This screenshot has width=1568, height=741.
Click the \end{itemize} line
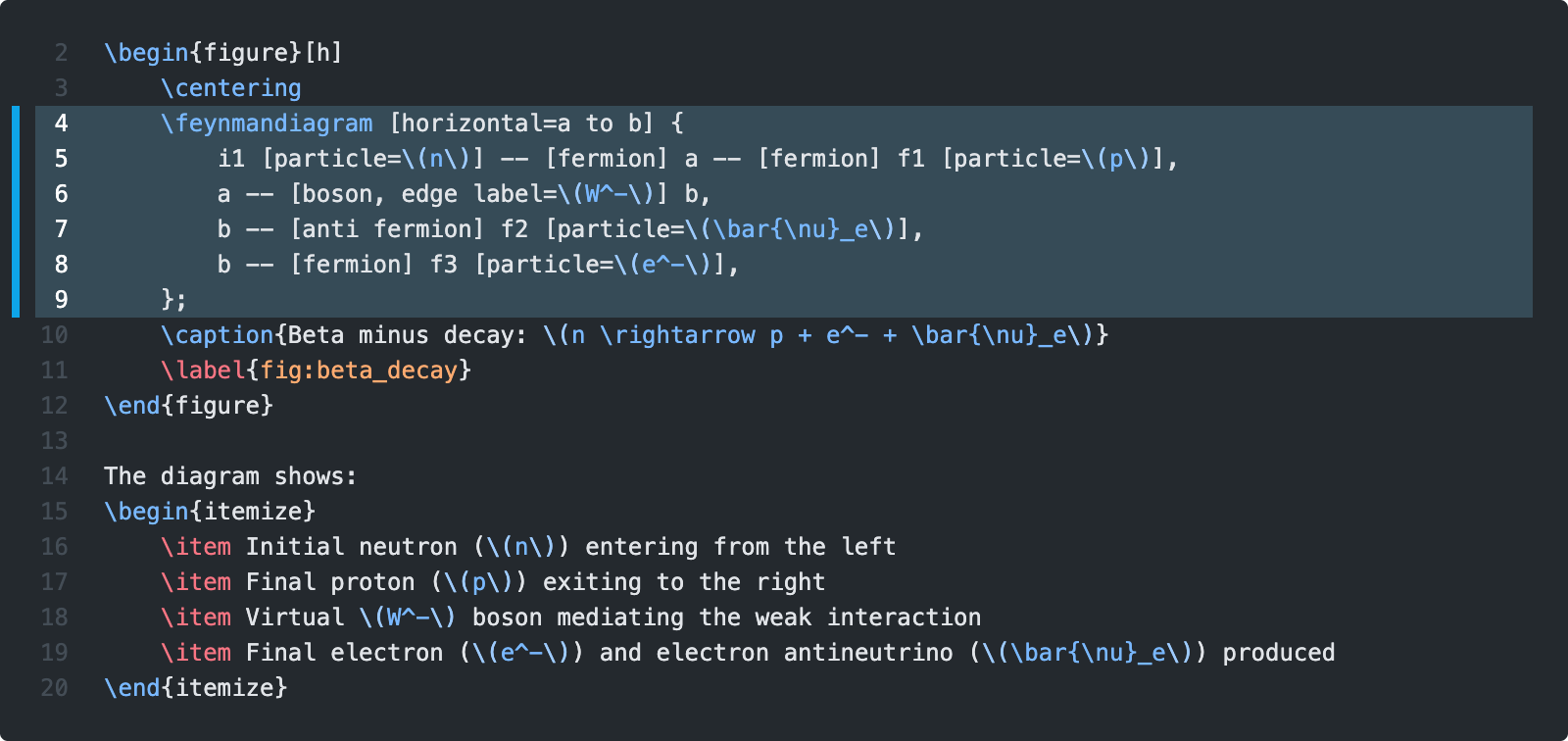[196, 688]
